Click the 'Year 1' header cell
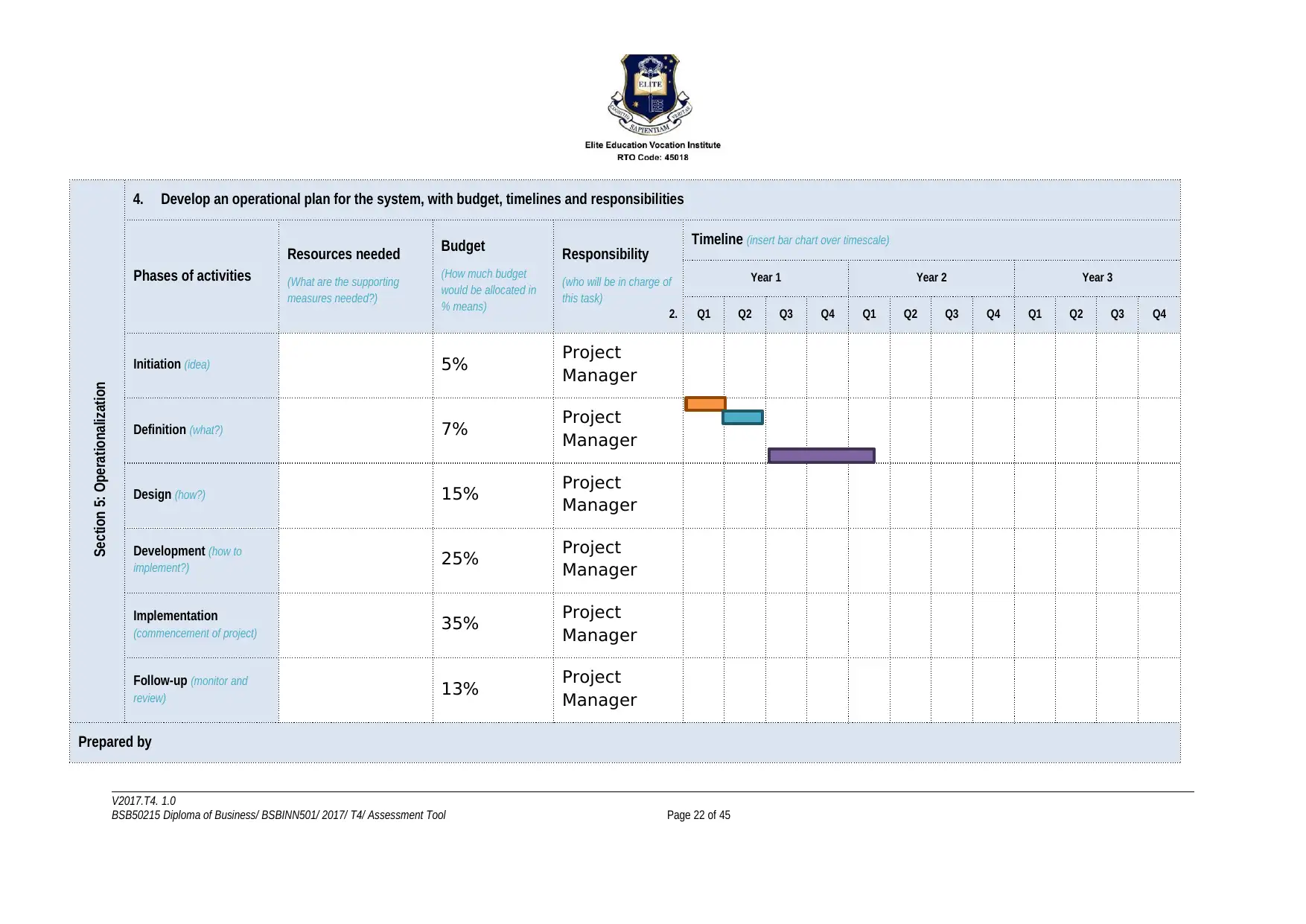 [x=765, y=278]
